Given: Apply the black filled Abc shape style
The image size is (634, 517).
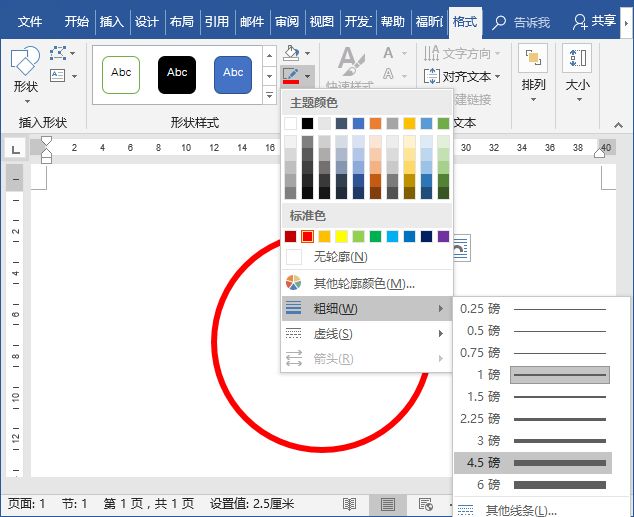Looking at the screenshot, I should tap(177, 75).
